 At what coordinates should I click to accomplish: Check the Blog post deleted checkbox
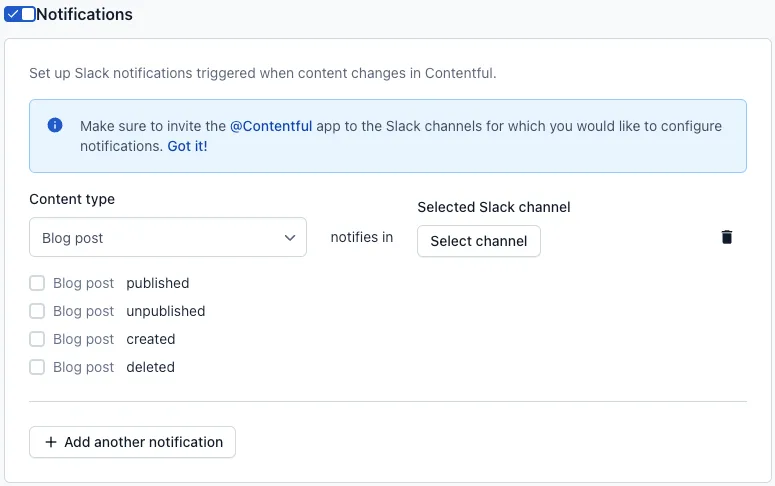point(37,367)
